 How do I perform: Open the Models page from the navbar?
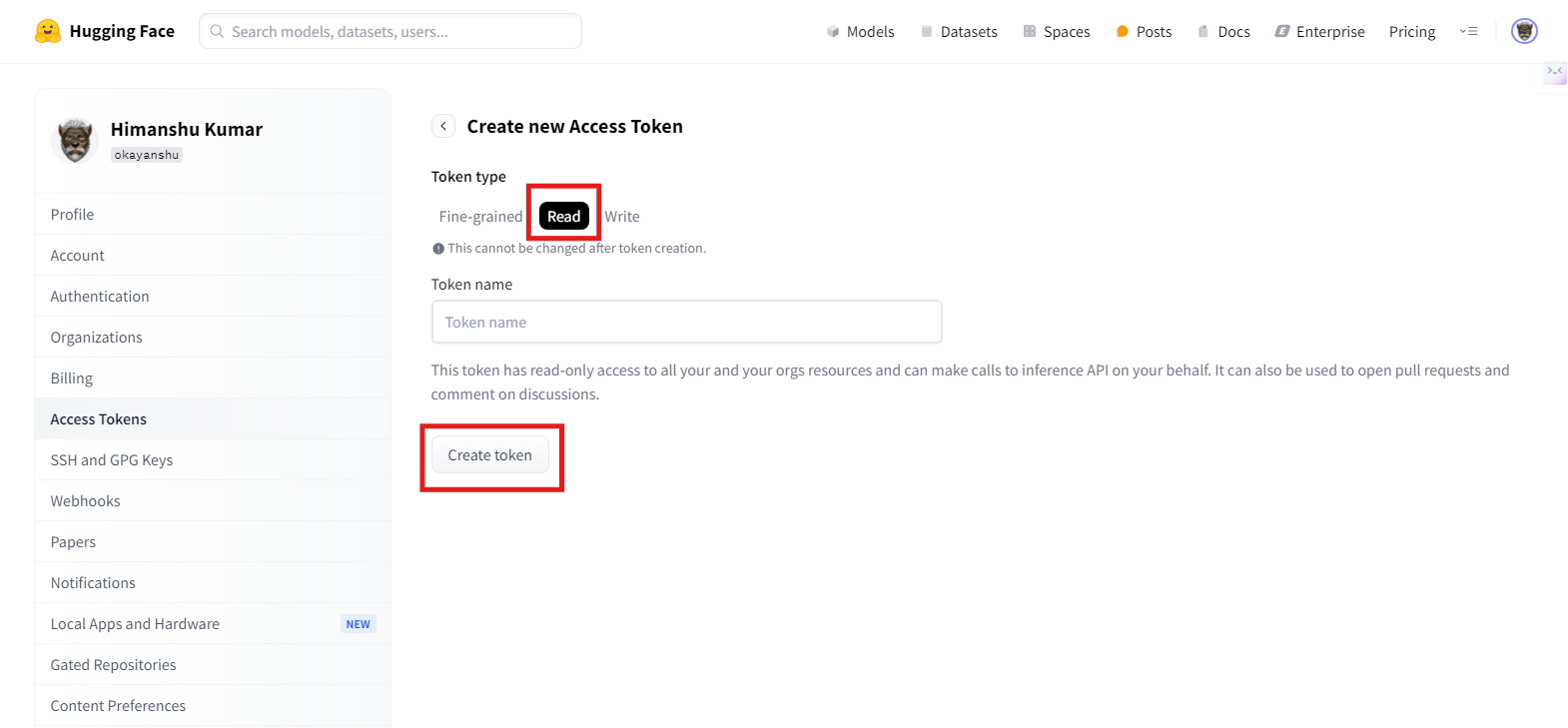[861, 32]
